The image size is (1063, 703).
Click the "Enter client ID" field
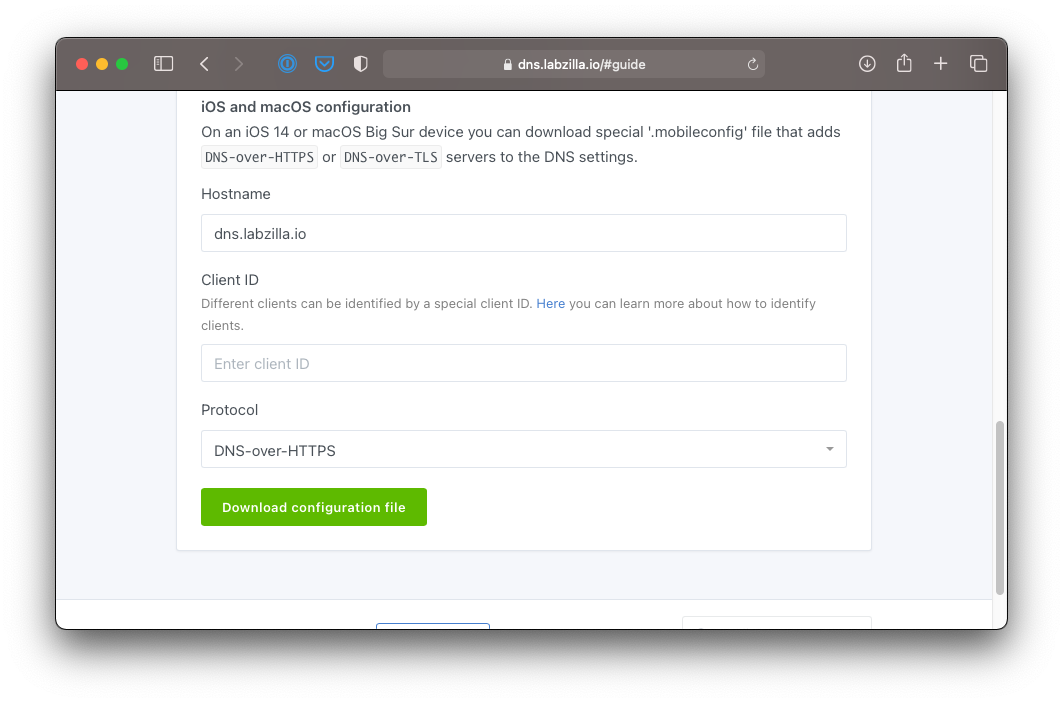pos(523,363)
